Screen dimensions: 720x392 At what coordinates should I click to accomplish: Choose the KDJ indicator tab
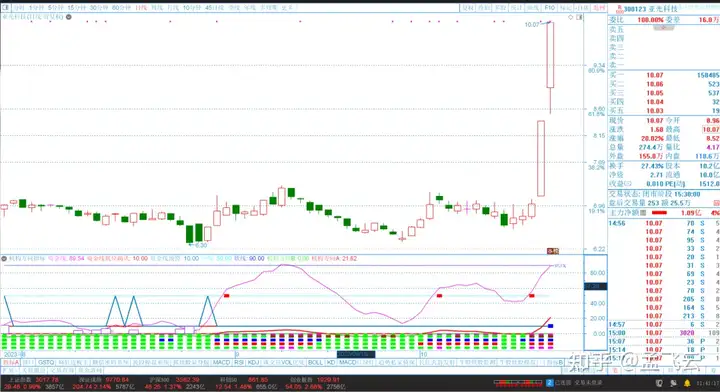[x=253, y=363]
